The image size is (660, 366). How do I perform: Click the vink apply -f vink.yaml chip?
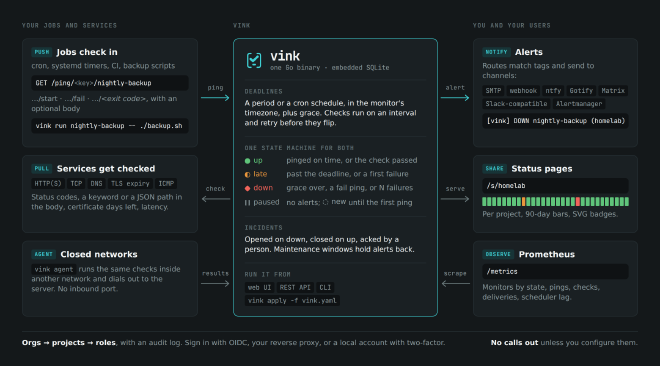(x=292, y=301)
